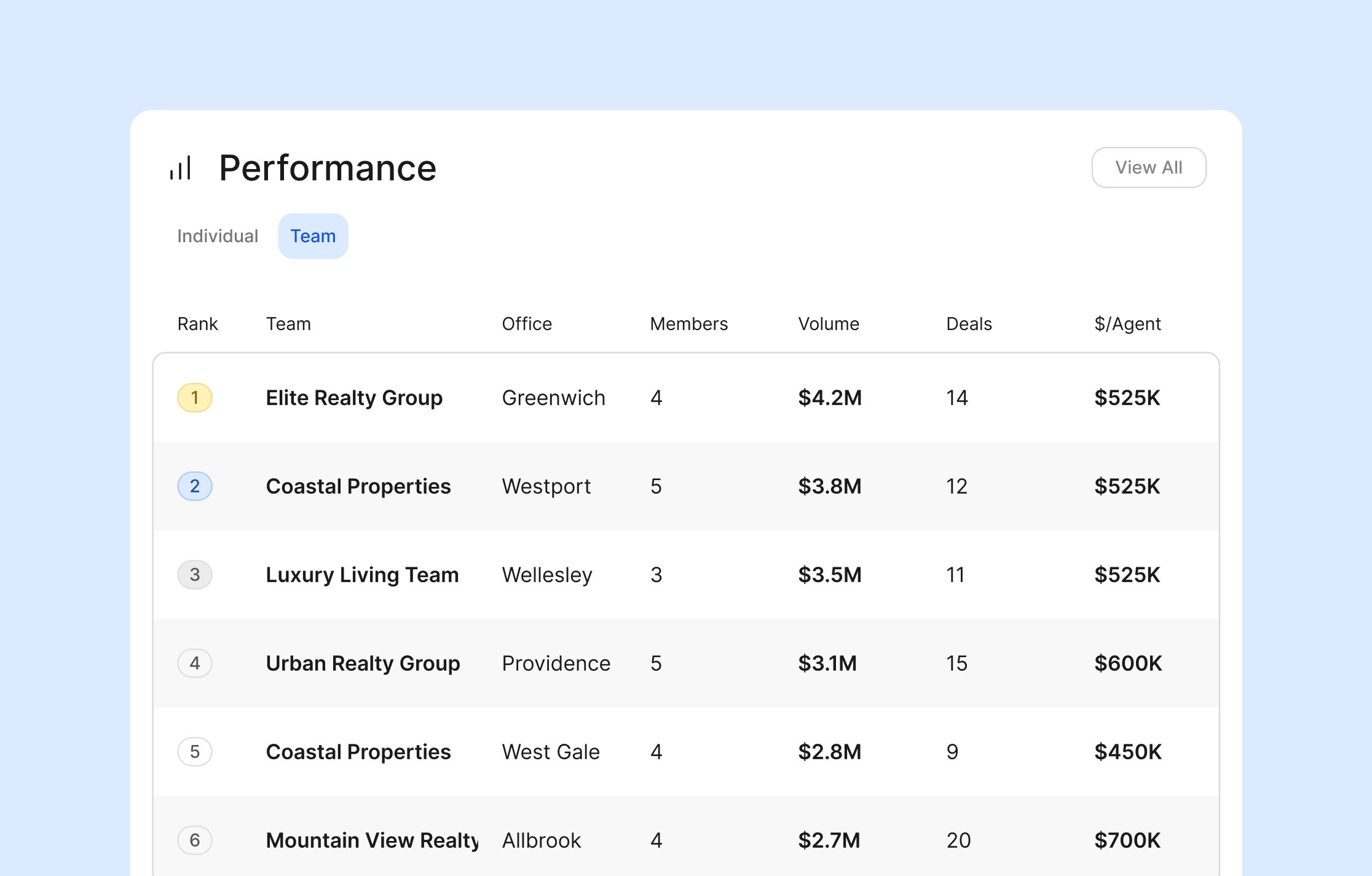
Task: Switch to the Individual tab
Action: point(218,236)
